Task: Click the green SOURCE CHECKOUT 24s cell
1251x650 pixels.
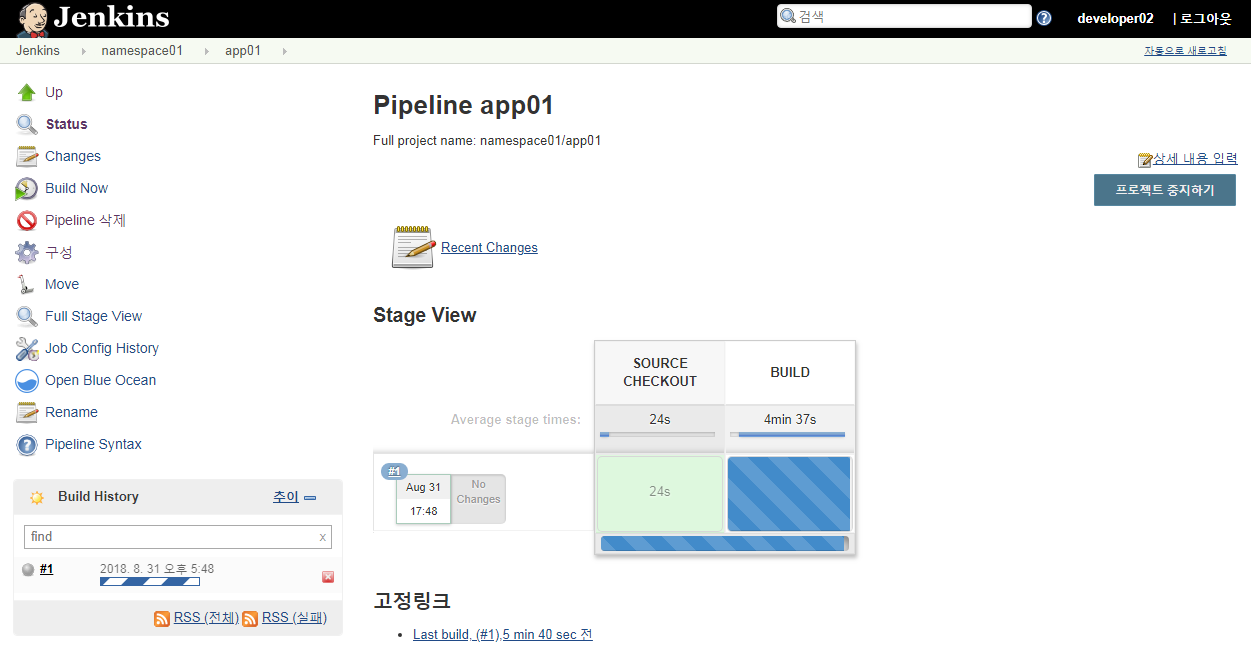Action: pos(659,494)
